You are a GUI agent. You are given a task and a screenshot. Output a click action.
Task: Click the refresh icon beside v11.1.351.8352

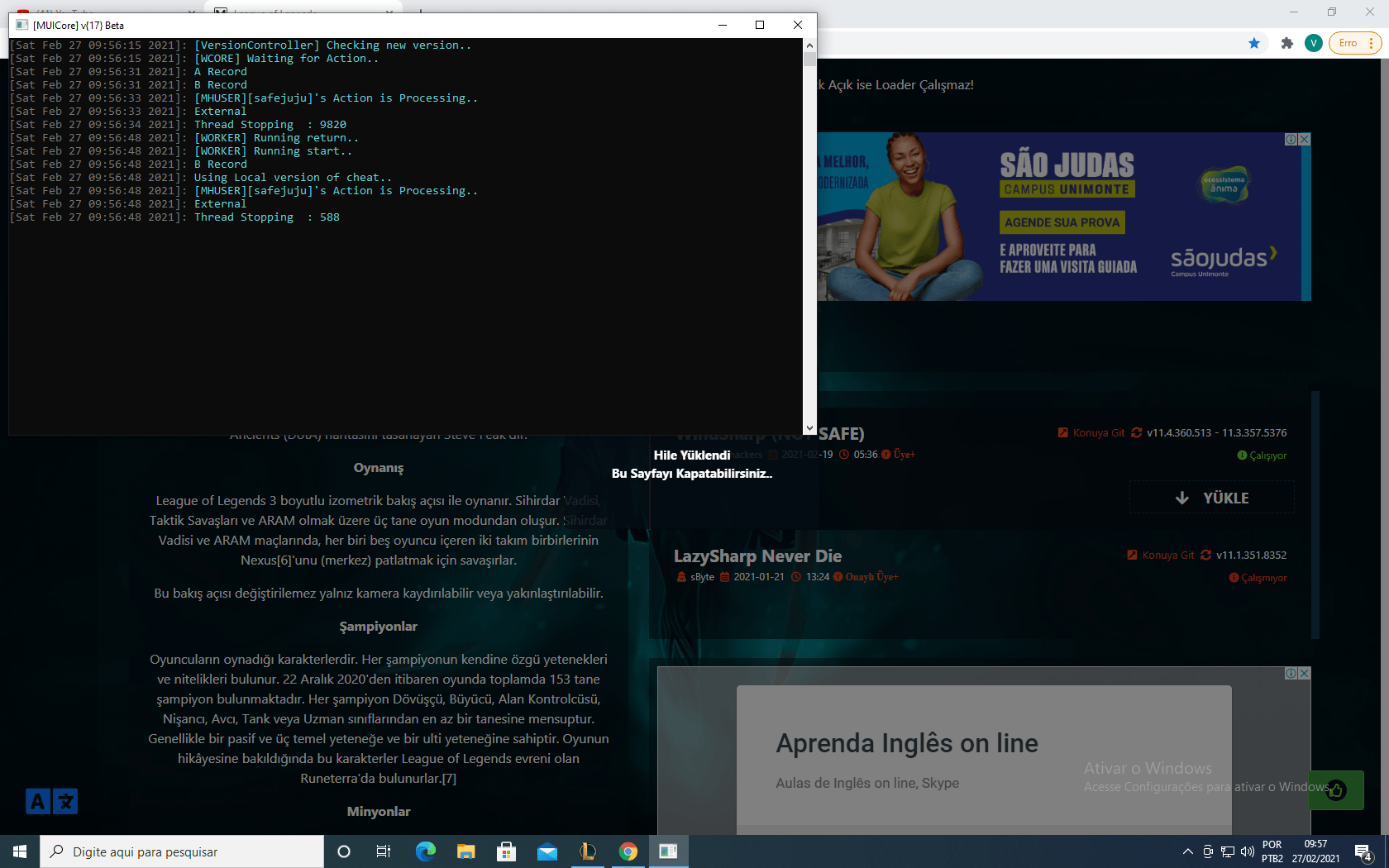pos(1205,555)
